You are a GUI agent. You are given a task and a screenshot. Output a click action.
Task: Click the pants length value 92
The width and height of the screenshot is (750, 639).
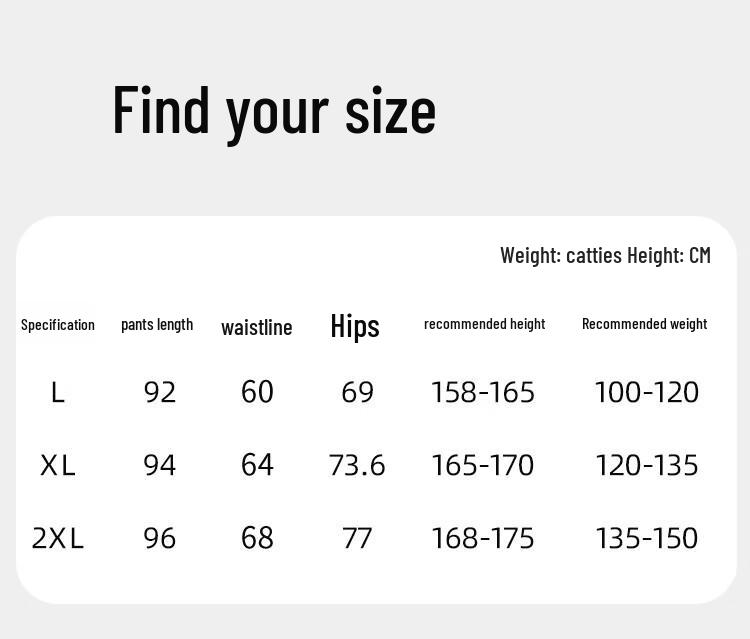coord(160,393)
